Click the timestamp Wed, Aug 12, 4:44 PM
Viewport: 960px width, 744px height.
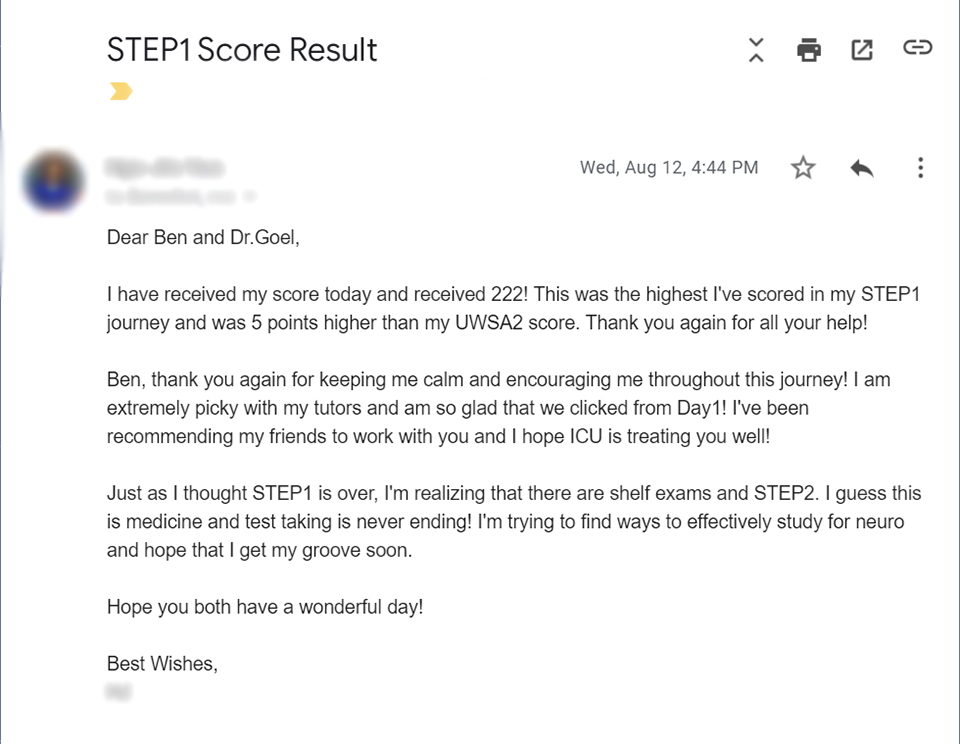(x=669, y=168)
